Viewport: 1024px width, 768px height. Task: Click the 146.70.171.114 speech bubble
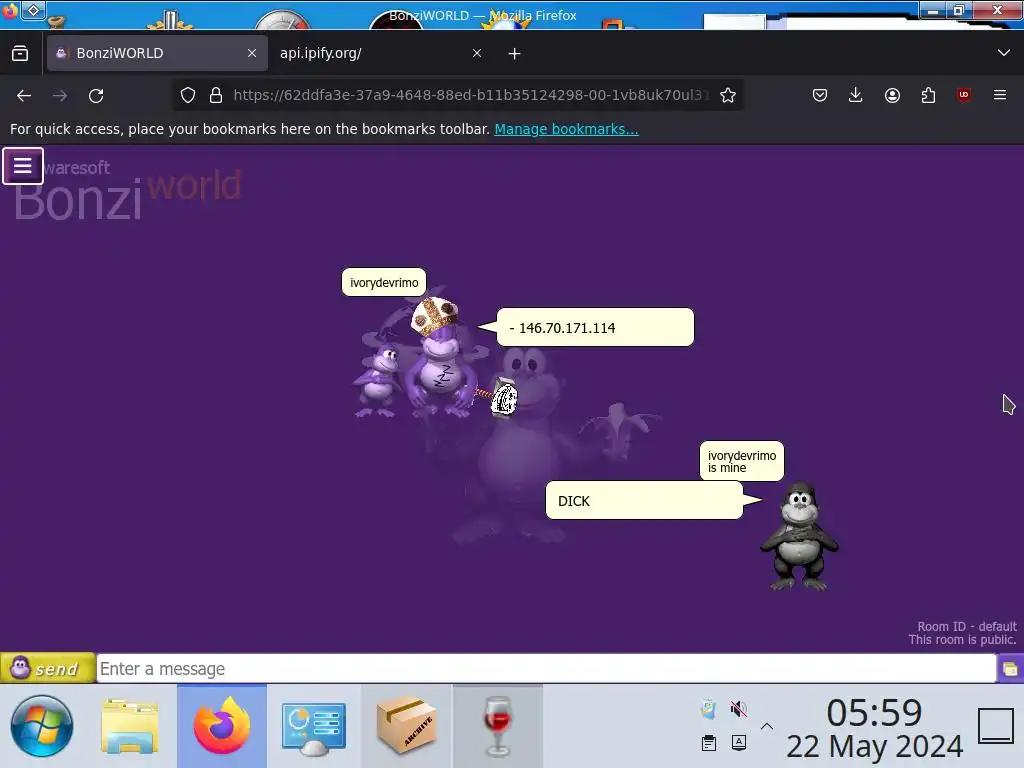(595, 327)
